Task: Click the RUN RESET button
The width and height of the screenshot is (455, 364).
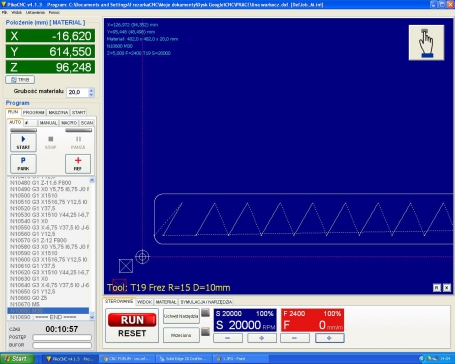Action: 132,326
